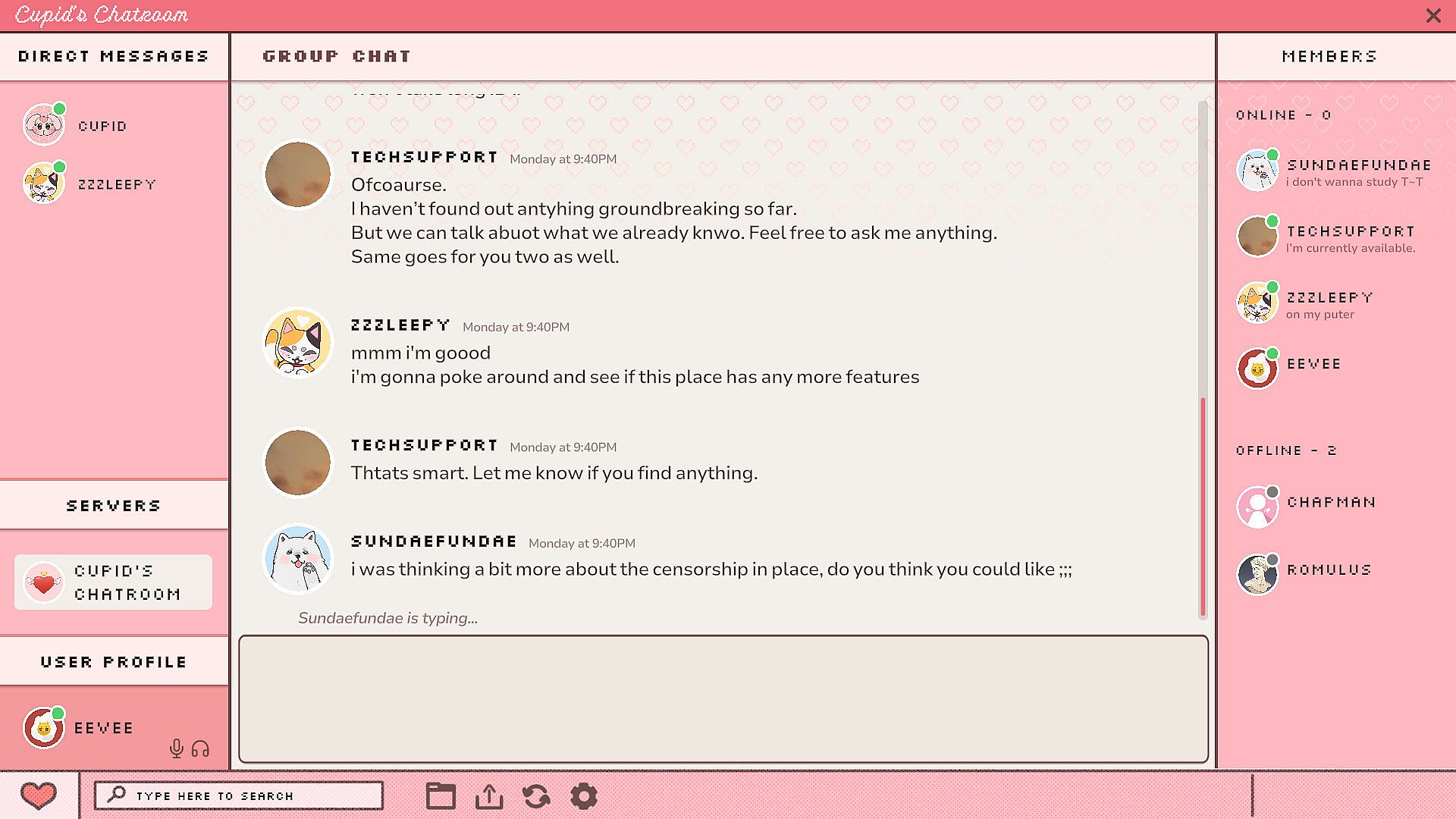Click offline member Chapman

tap(1331, 503)
